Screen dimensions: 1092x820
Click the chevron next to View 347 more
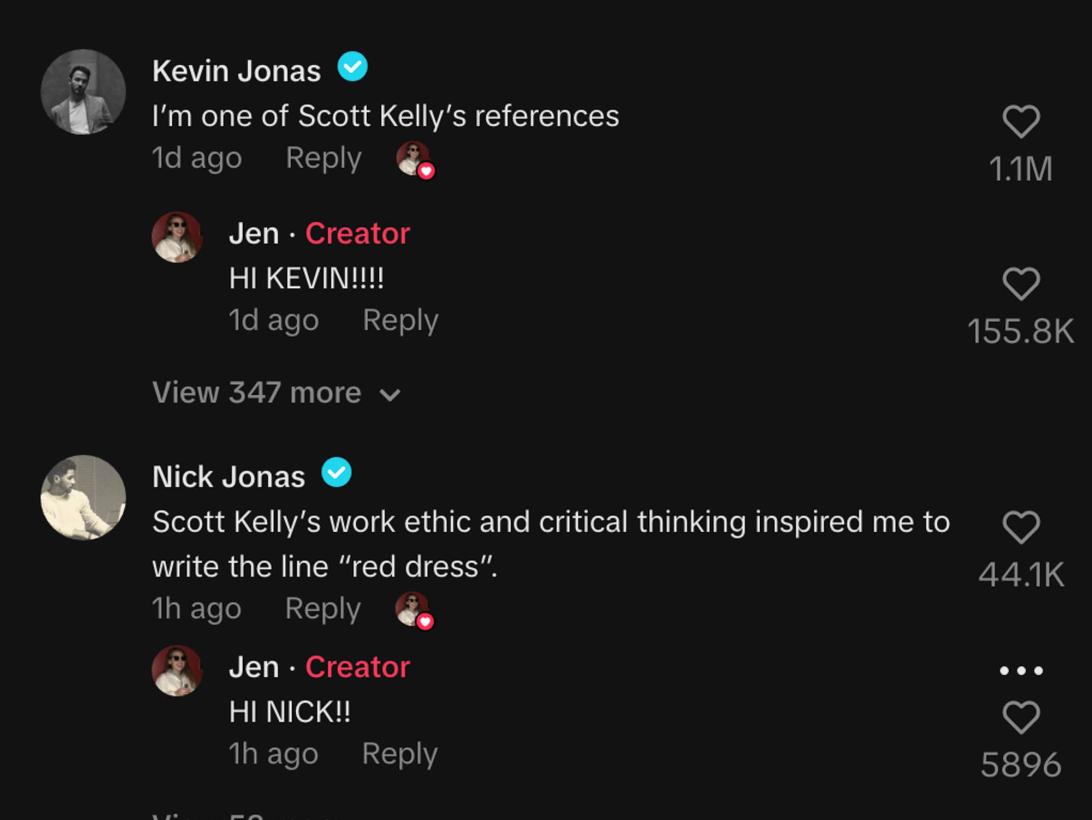[390, 395]
